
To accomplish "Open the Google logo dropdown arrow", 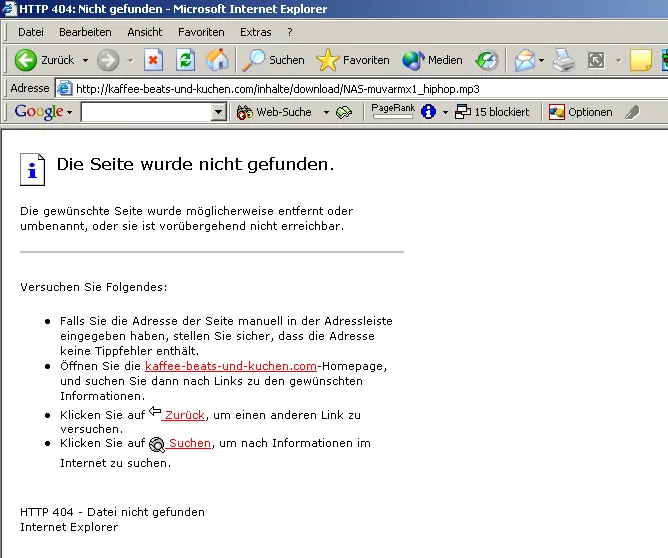I will (69, 112).
